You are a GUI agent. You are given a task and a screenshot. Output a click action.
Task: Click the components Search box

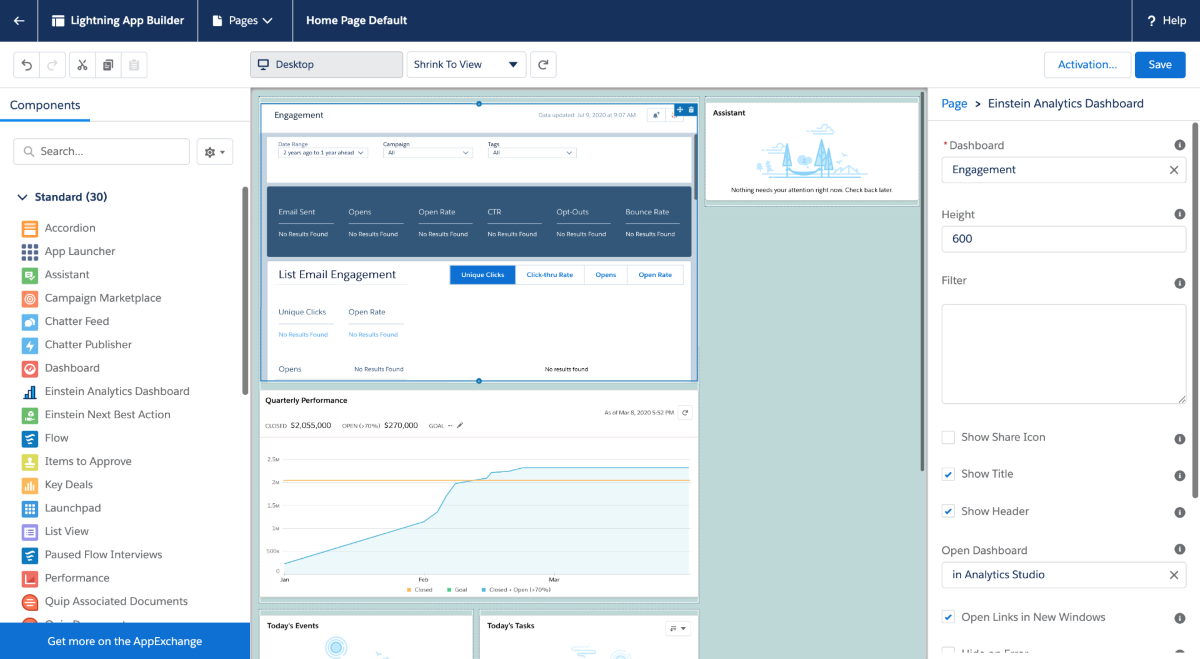point(101,152)
